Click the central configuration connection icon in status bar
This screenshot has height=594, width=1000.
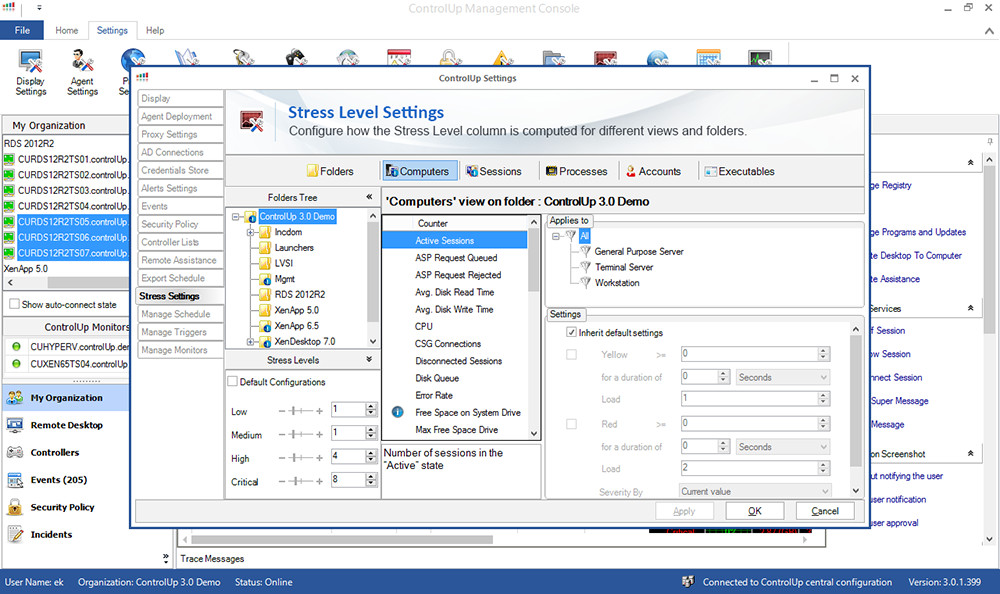pyautogui.click(x=688, y=581)
